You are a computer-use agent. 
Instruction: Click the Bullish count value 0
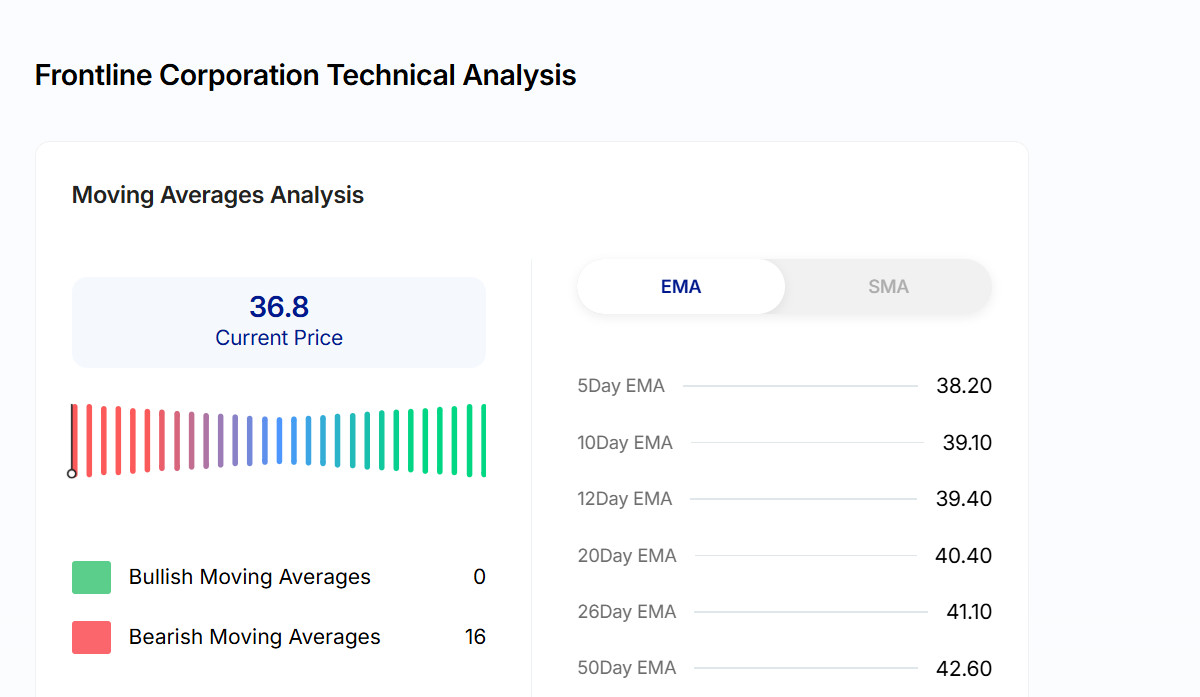coord(479,577)
